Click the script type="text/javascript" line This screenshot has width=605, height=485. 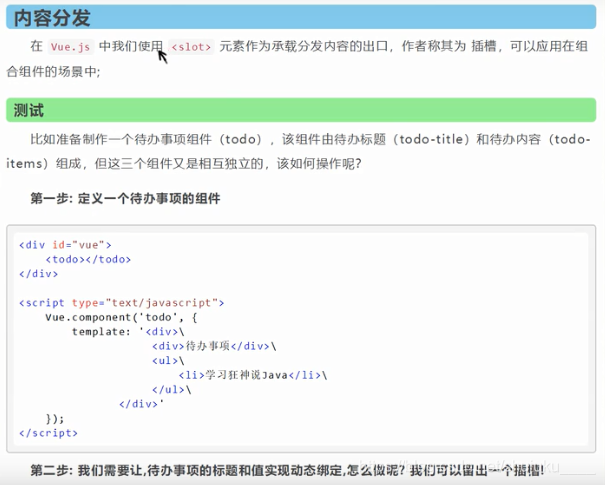[122, 303]
